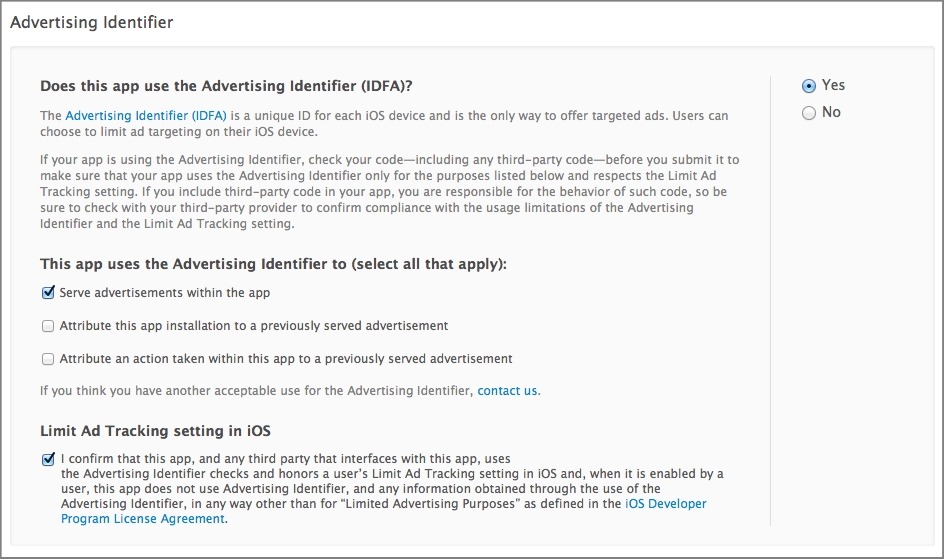This screenshot has width=944, height=559.
Task: Toggle the Limit Ad Tracking confirmation checkbox
Action: click(48, 459)
